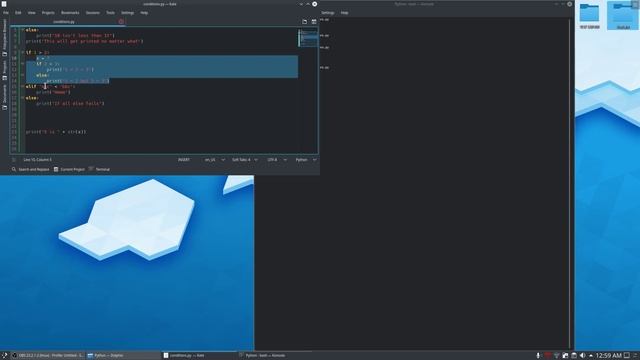
Task: Switch to the Python Dolphin taskbar entry
Action: (123, 356)
